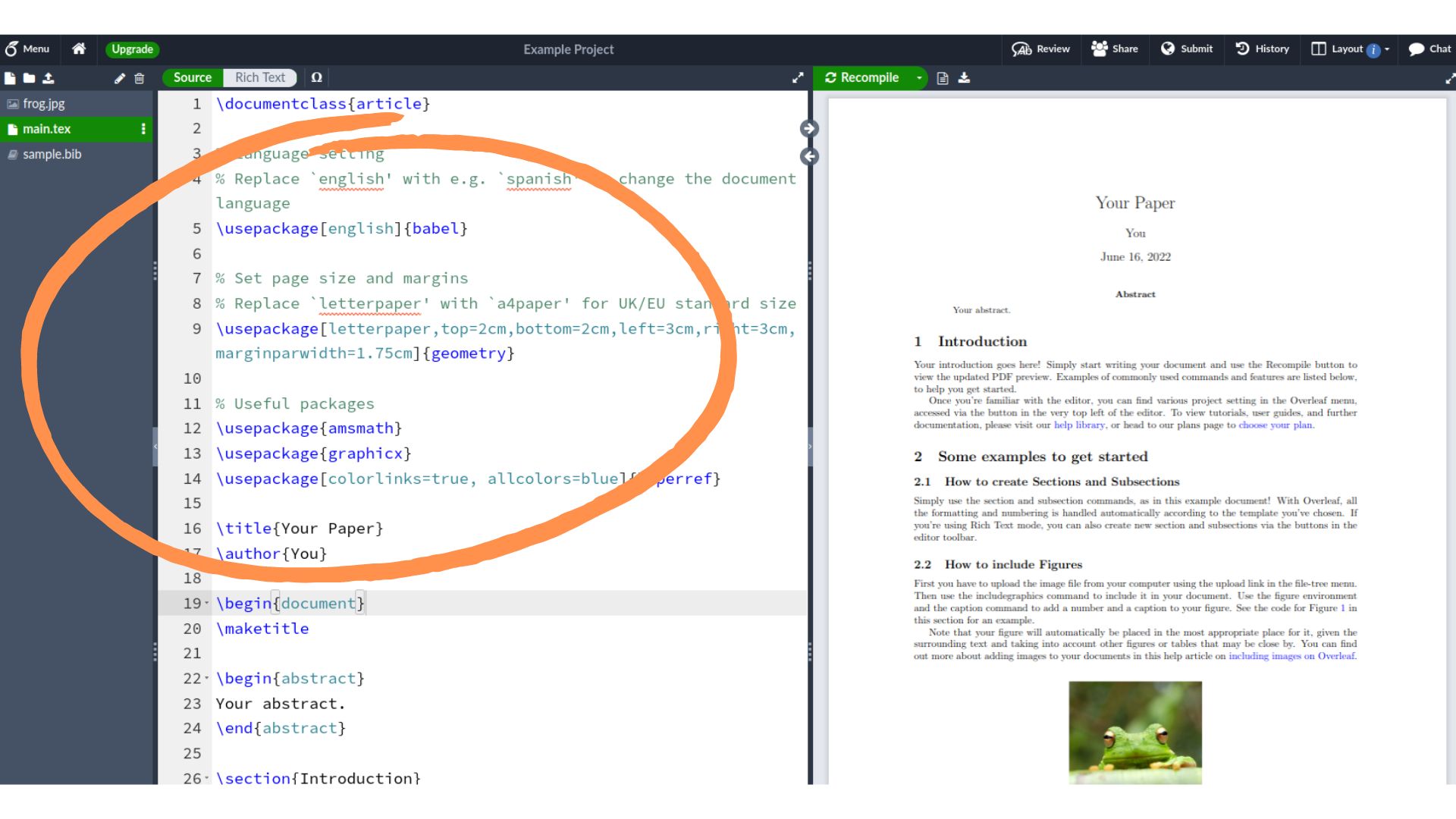
Task: Upload a file to the project
Action: tap(49, 78)
